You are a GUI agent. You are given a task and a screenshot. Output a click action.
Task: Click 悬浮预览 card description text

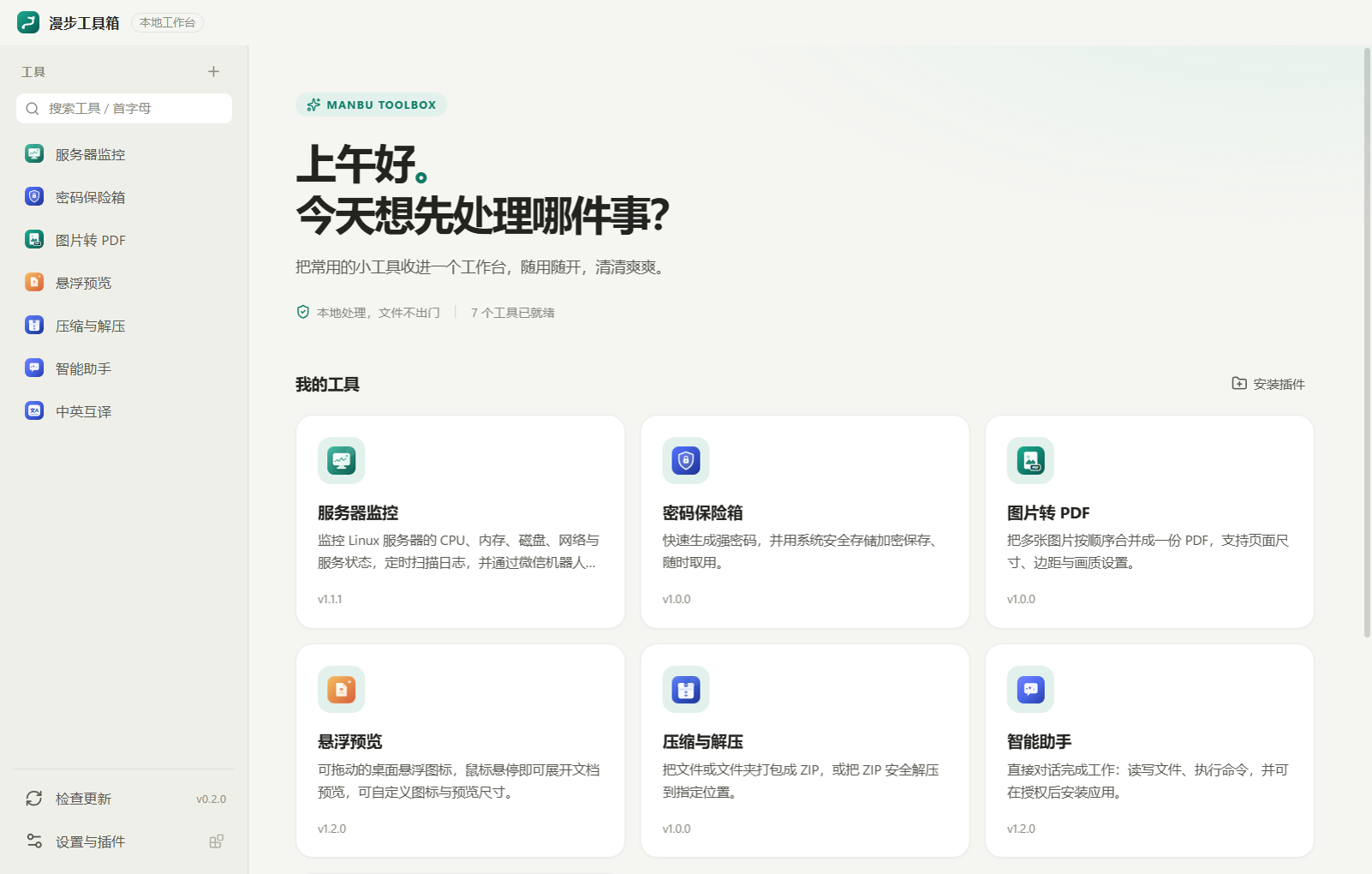(458, 781)
